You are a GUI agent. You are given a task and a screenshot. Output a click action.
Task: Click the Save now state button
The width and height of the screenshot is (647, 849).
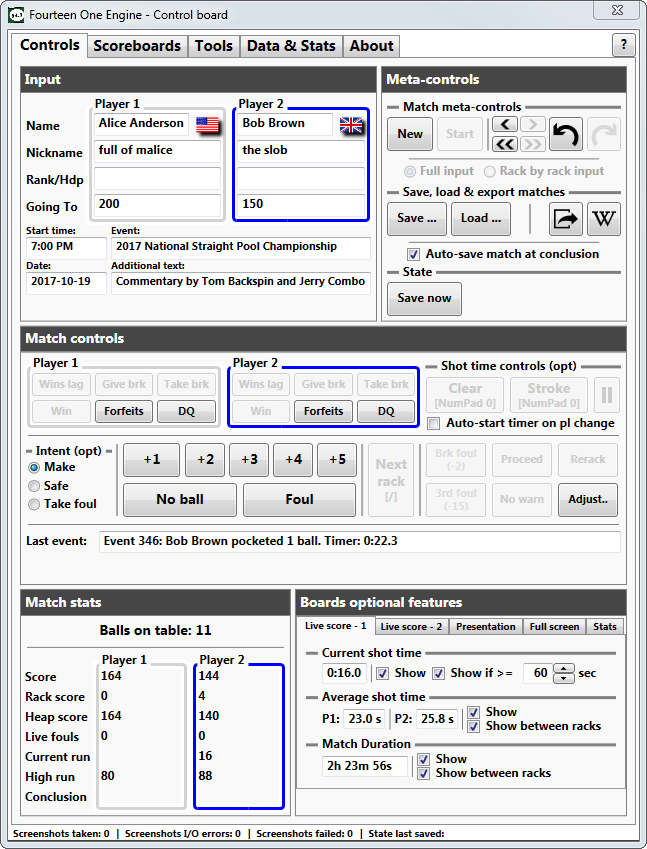point(424,298)
